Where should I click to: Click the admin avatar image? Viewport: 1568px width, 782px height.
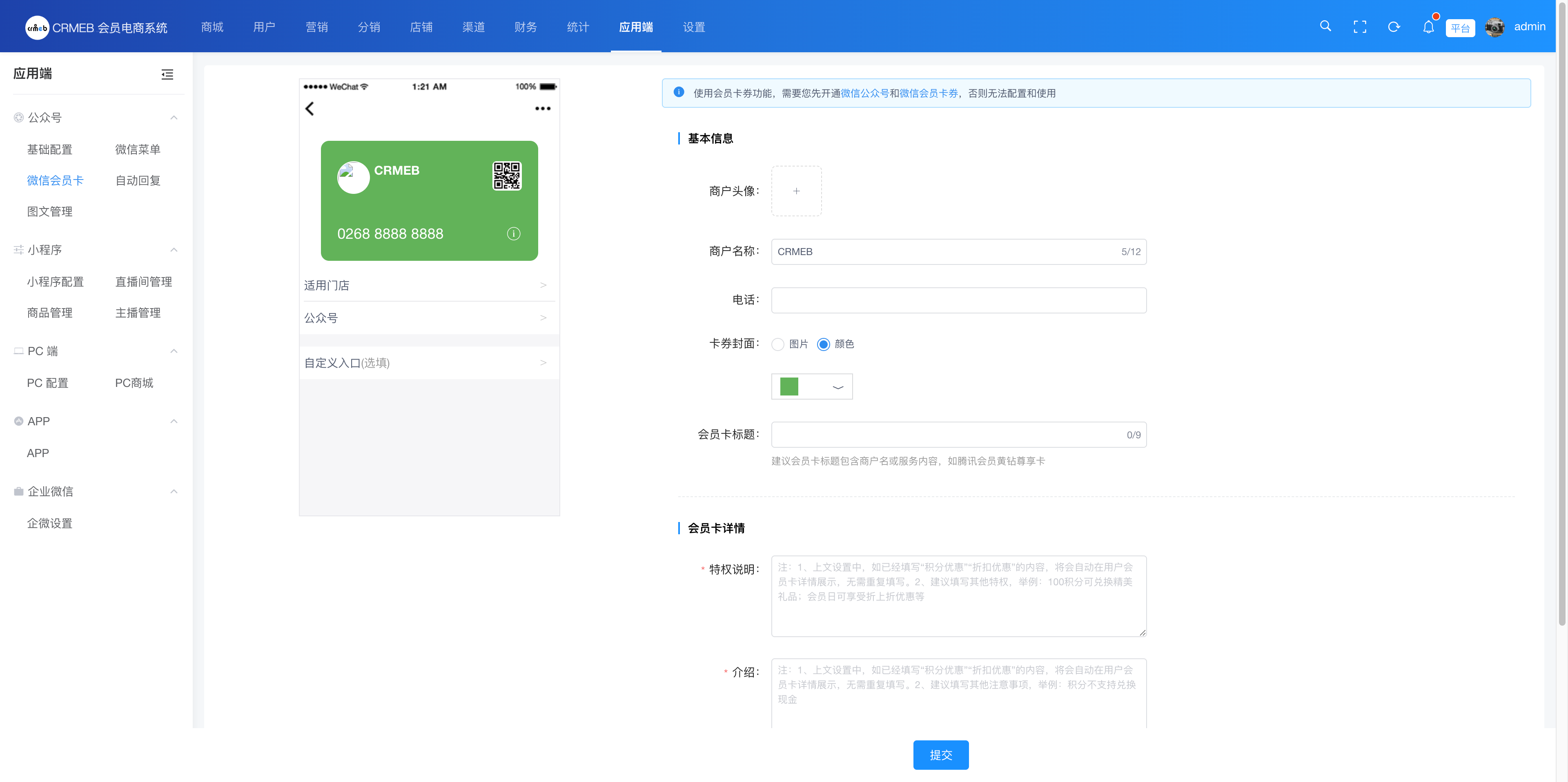point(1494,27)
